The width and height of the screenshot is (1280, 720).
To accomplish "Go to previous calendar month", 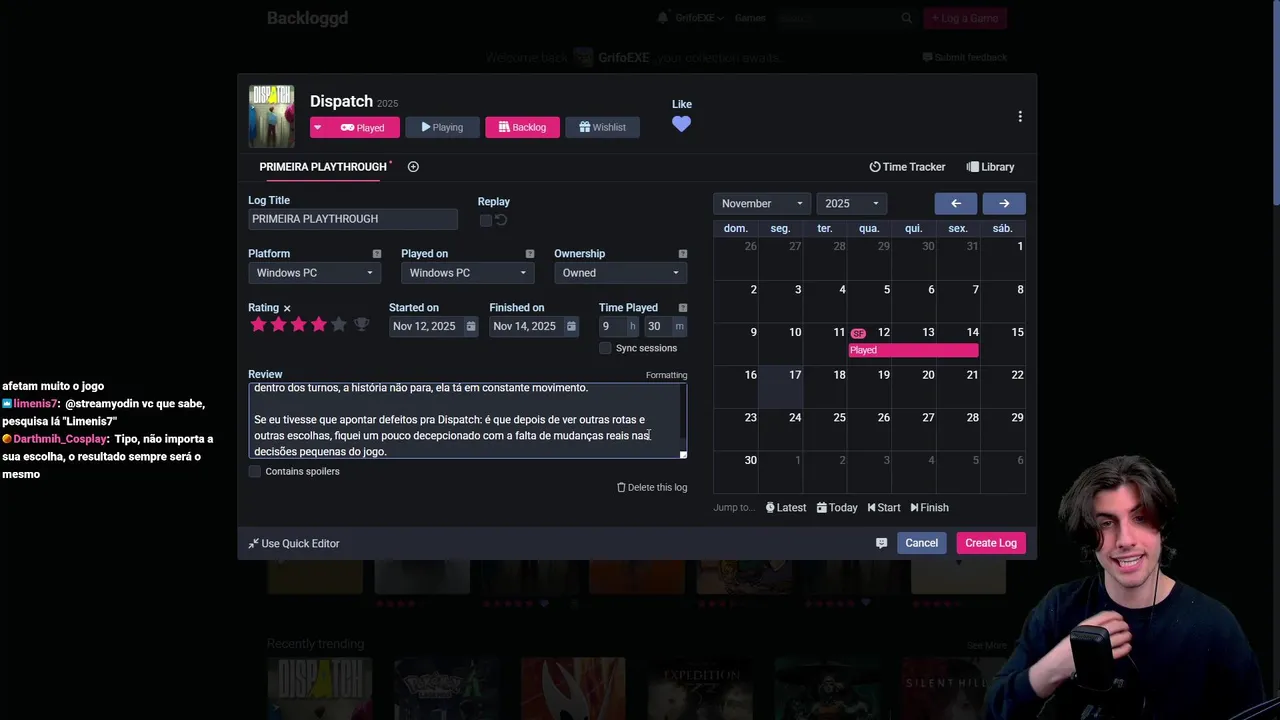I will coord(956,203).
